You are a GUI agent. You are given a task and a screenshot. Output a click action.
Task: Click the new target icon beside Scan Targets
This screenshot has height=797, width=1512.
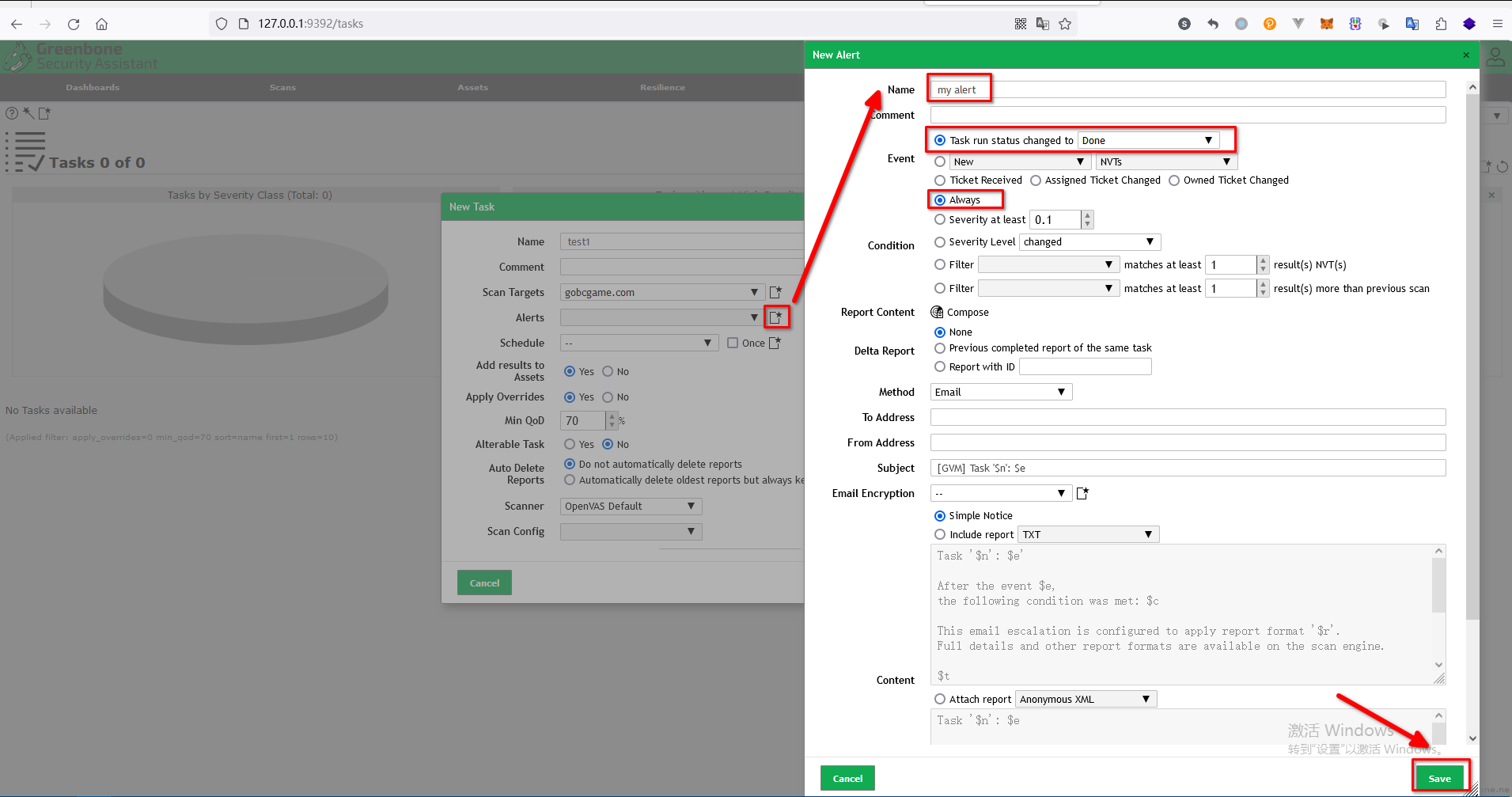click(x=775, y=292)
